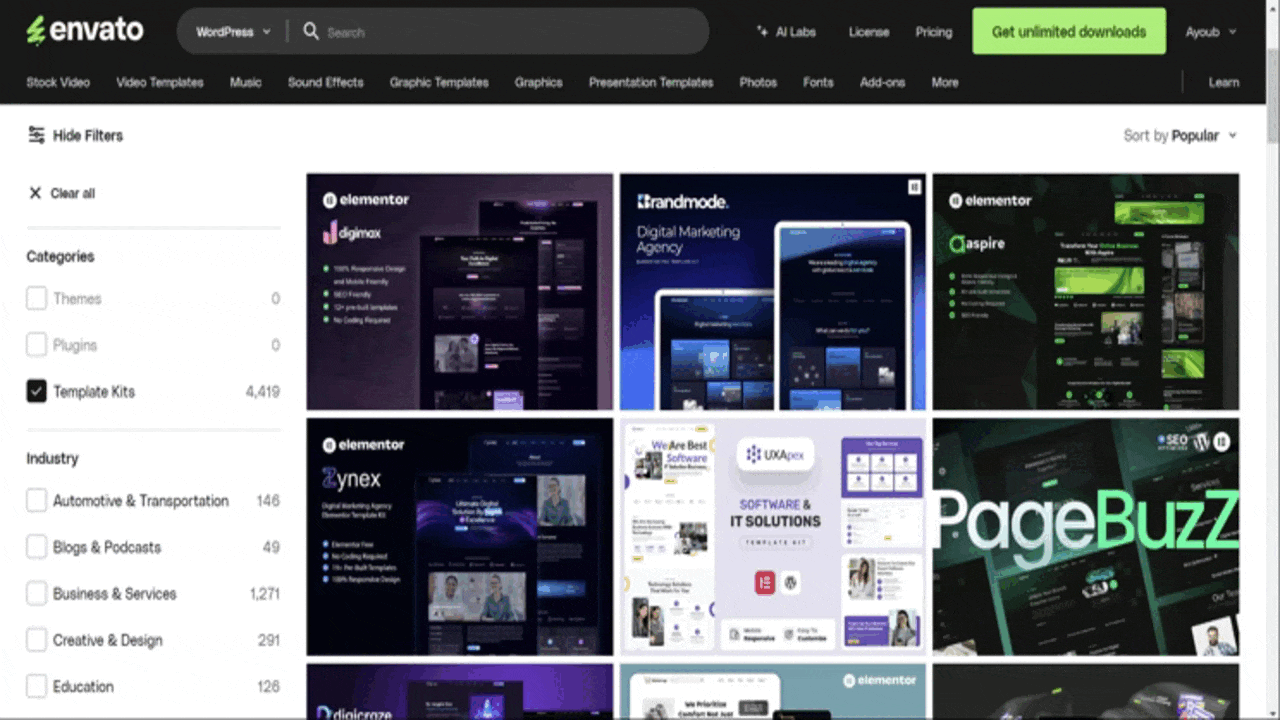
Task: Open the UXApex Software & IT Solutions kit
Action: coord(773,537)
